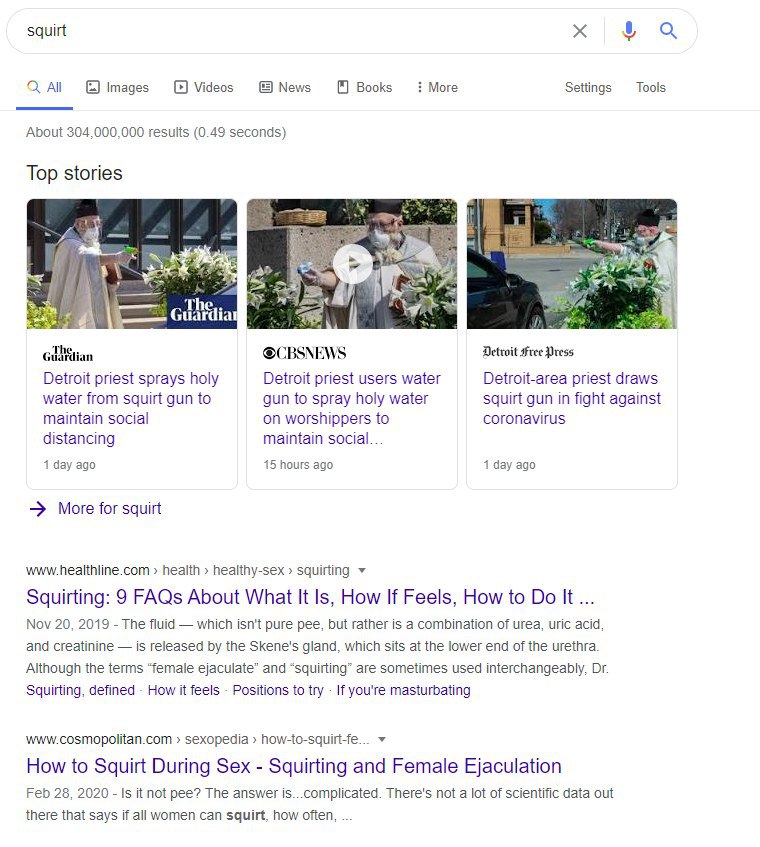Click the 15 hours ago timestamp
760x847 pixels.
click(x=298, y=465)
